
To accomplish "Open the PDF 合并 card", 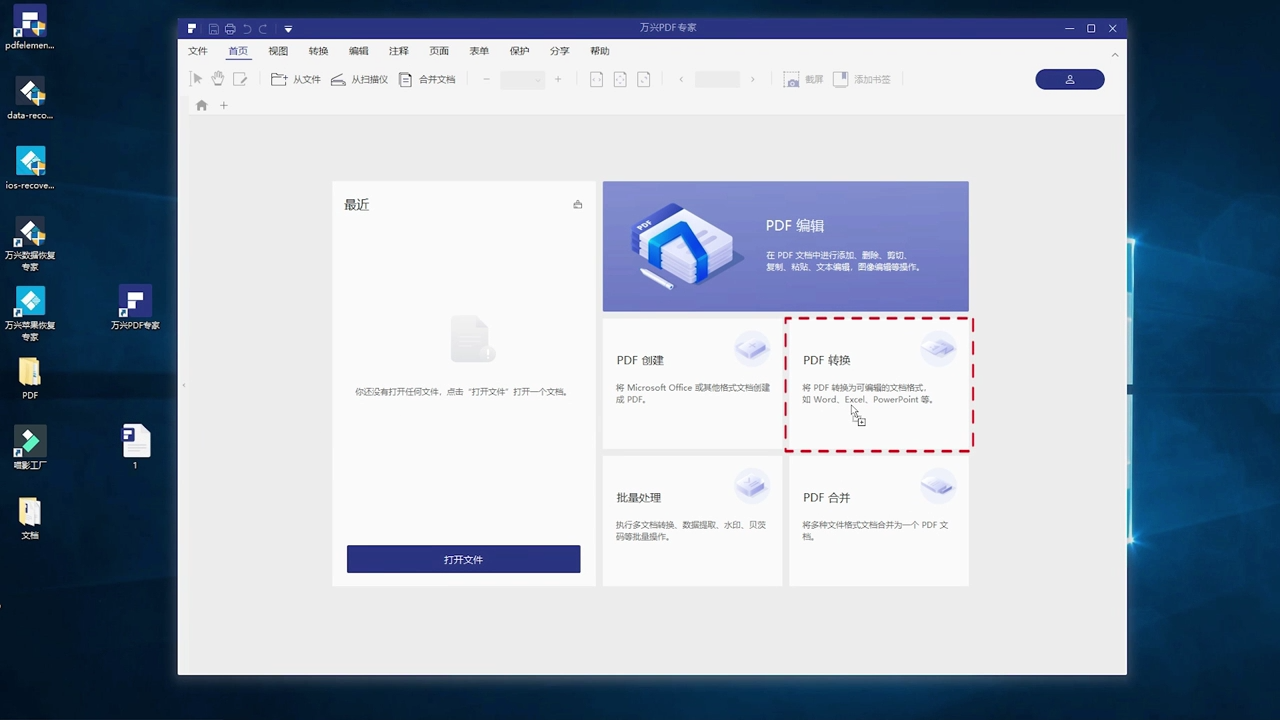I will pyautogui.click(x=878, y=520).
